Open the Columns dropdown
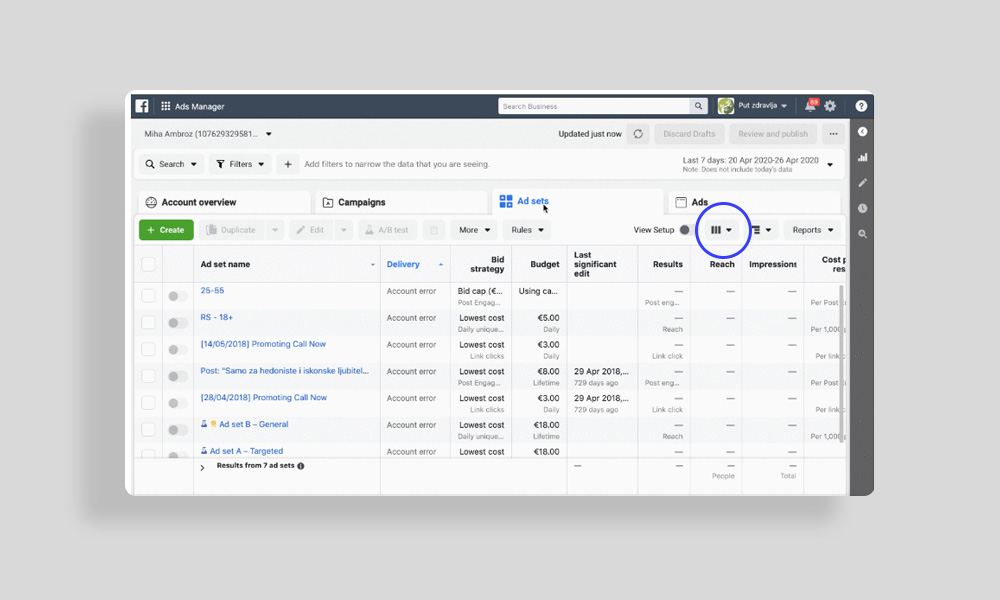The height and width of the screenshot is (600, 1000). (x=722, y=229)
